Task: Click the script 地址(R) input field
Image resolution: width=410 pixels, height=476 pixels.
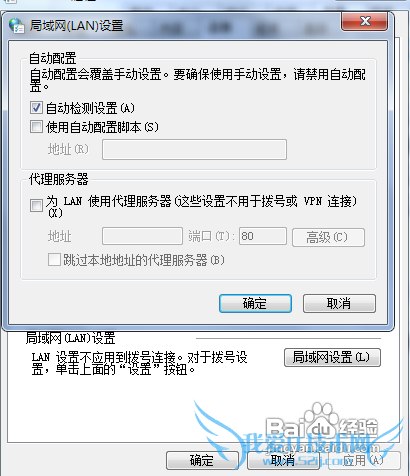Action: [194, 149]
